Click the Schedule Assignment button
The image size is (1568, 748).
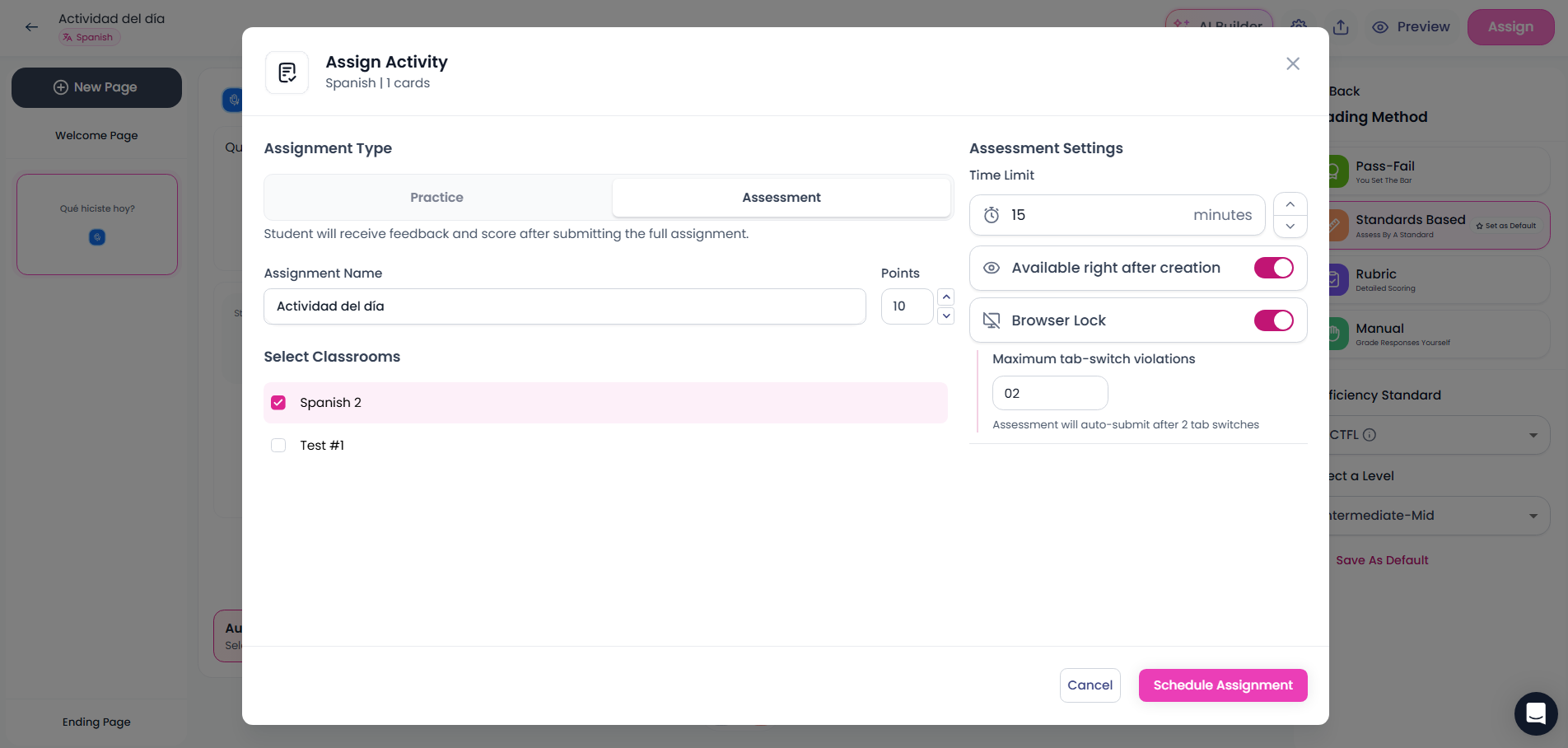pyautogui.click(x=1223, y=685)
